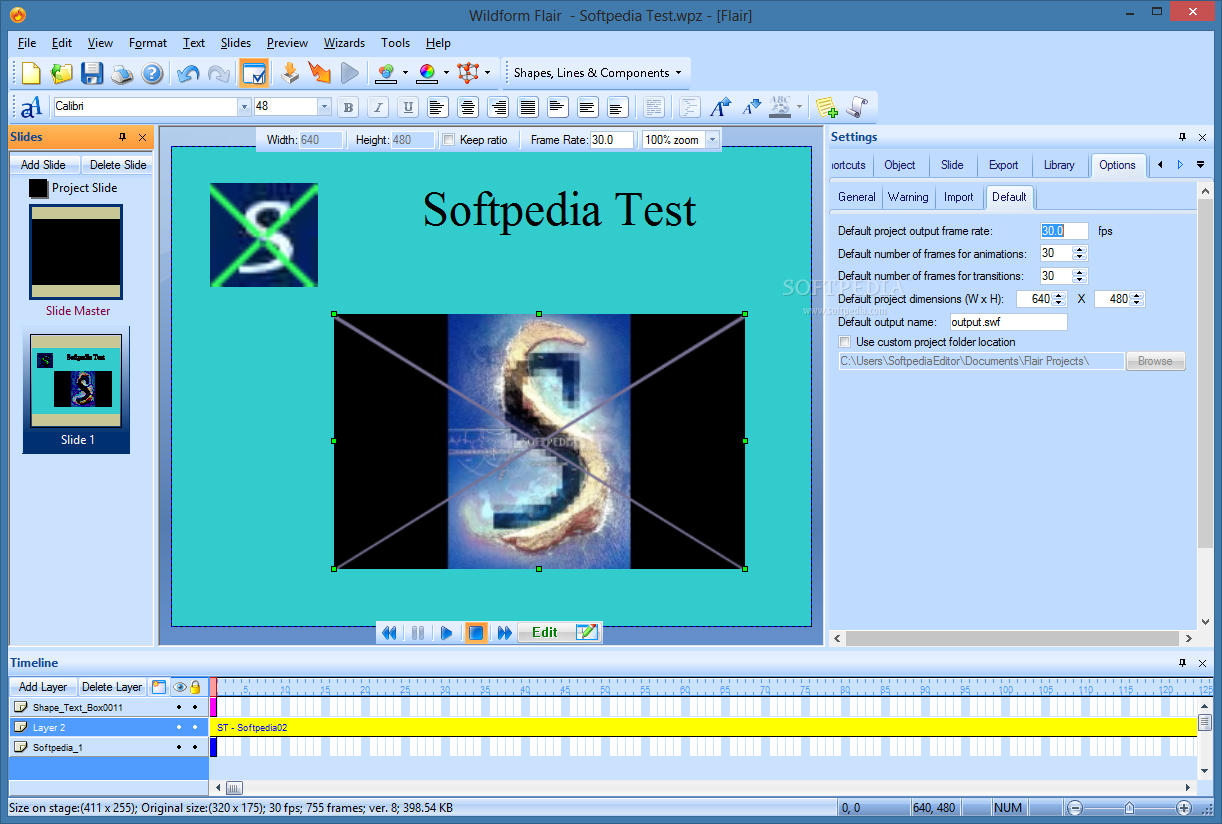The image size is (1222, 824).
Task: Select the Warning sub-tab
Action: pos(908,197)
